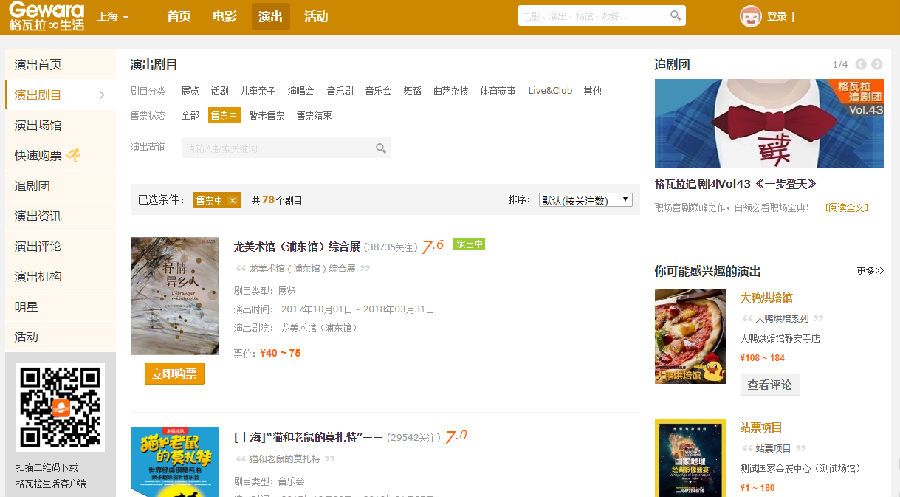Filter by 儿童亲子 category
The image size is (900, 497).
click(x=258, y=91)
